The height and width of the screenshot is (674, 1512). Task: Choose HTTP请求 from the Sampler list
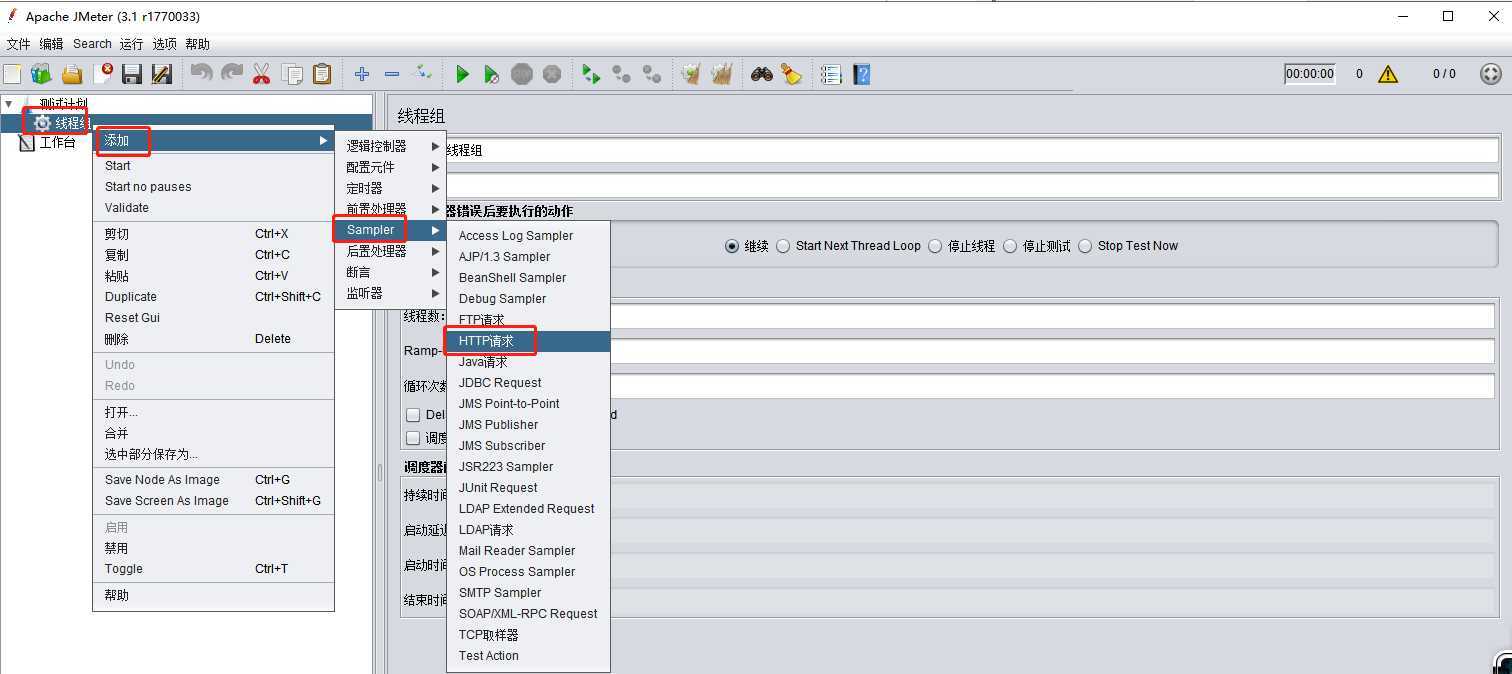tap(529, 341)
